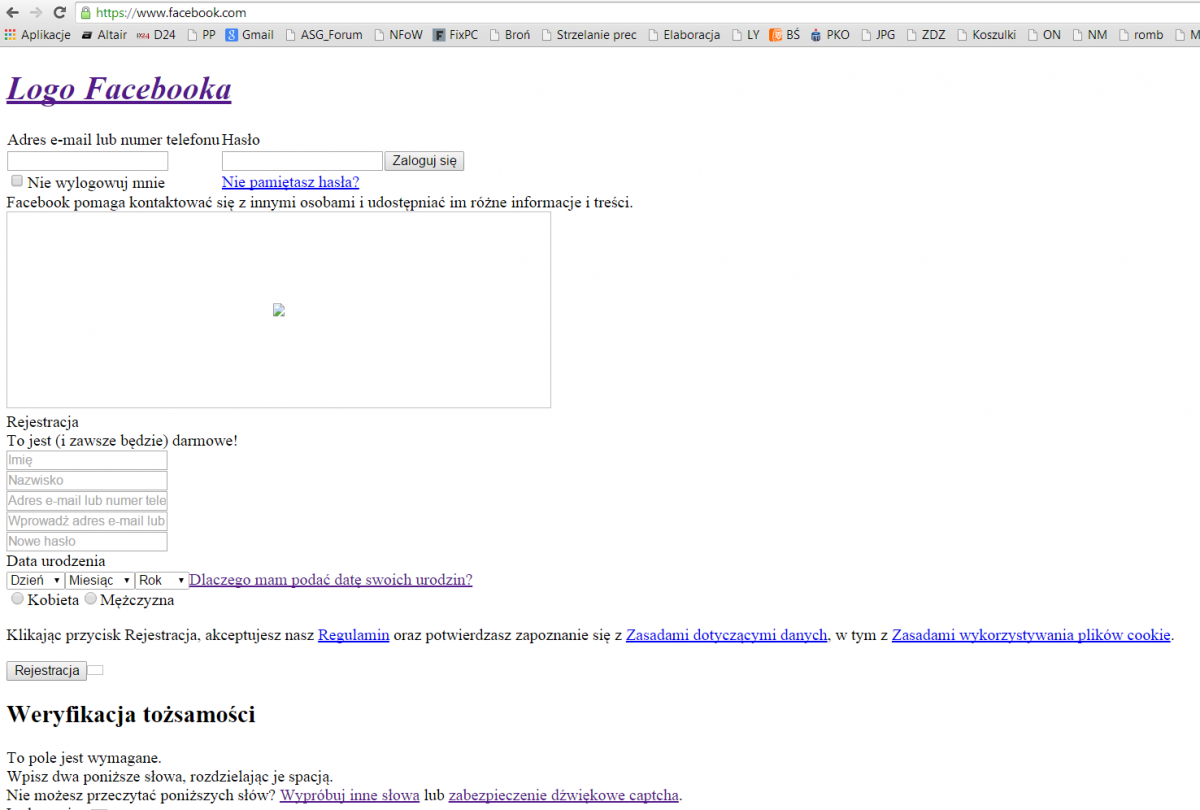Open the LY bookmark
This screenshot has height=810, width=1200.
[x=745, y=35]
